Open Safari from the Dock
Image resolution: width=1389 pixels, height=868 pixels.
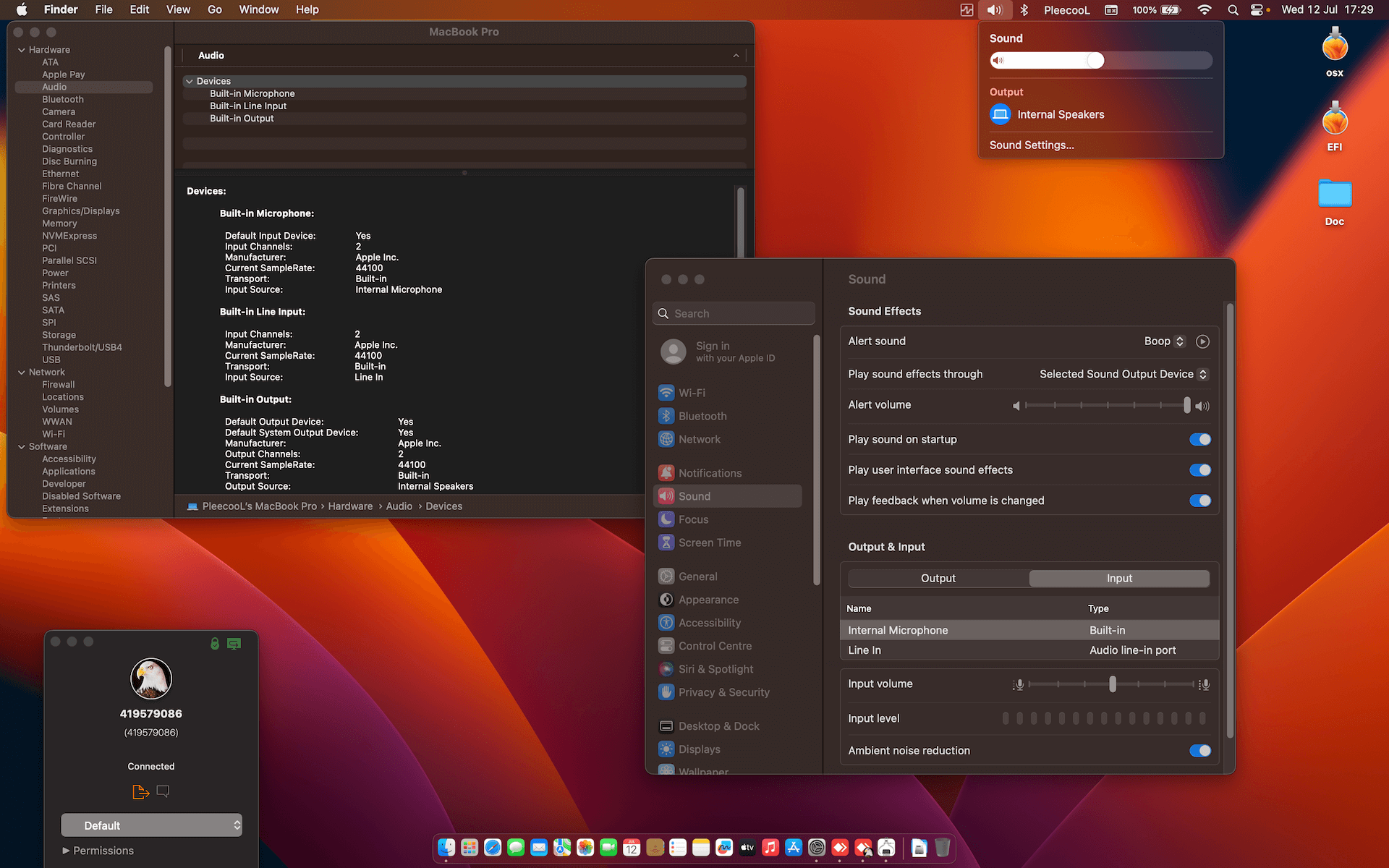(493, 847)
